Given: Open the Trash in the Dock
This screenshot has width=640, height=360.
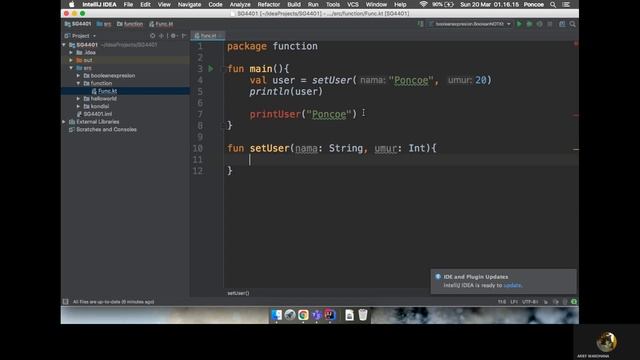Looking at the screenshot, I should coord(363,315).
